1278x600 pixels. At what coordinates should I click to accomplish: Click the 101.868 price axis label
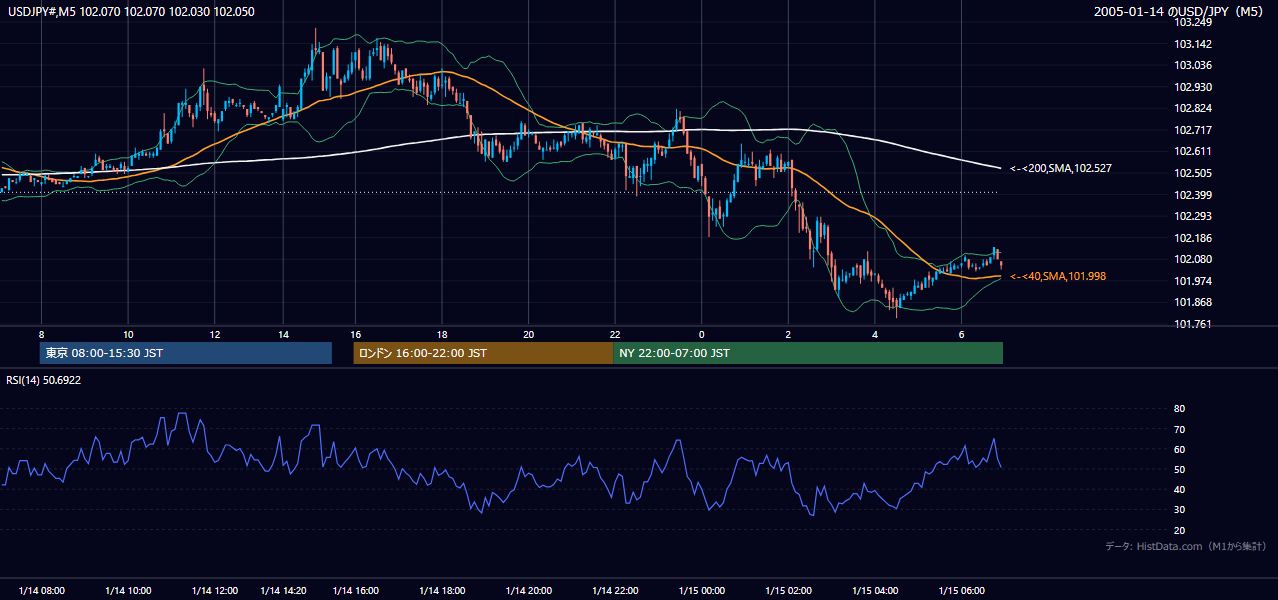(1193, 302)
